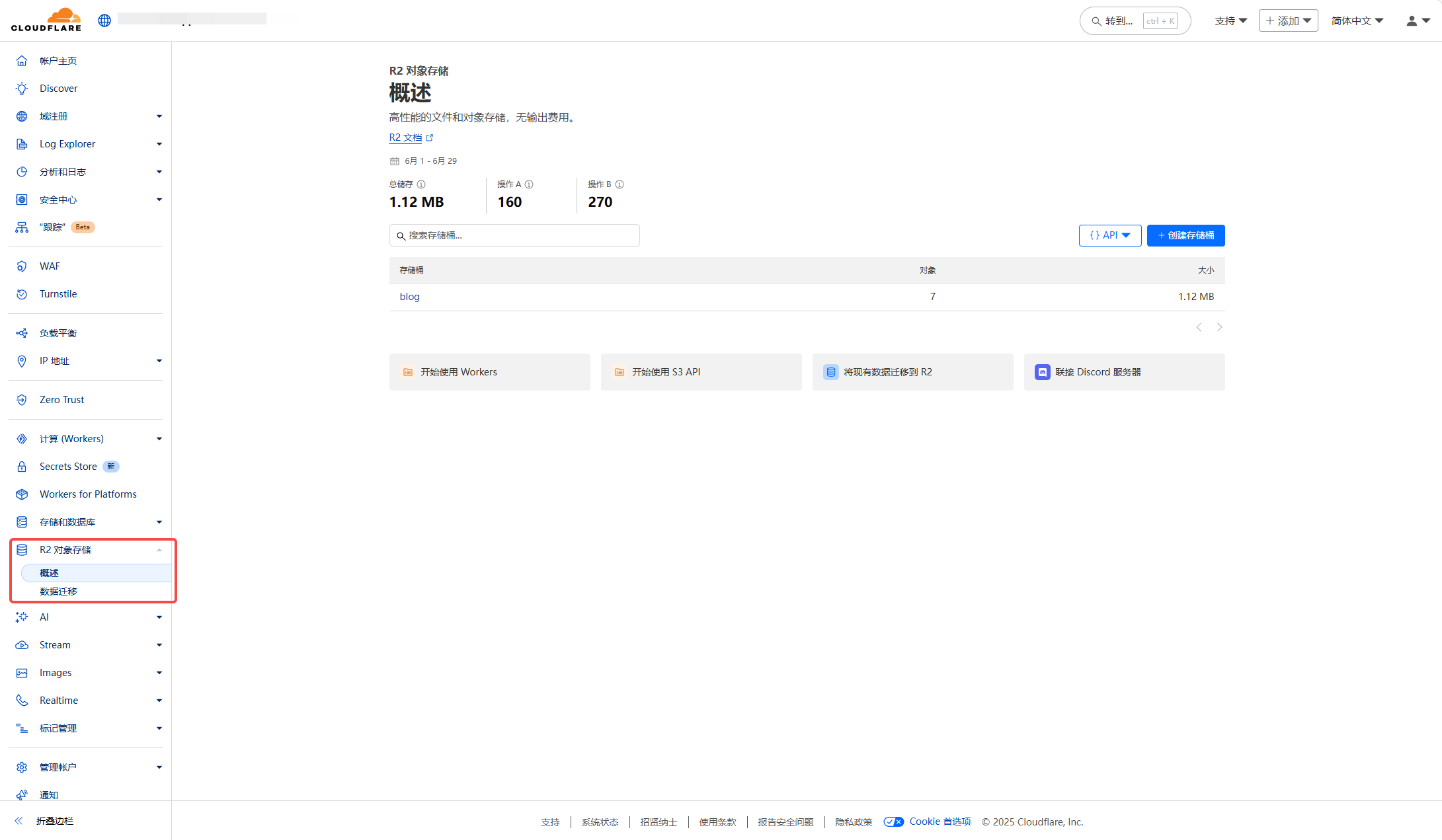
Task: Open the 通知 notifications bell icon
Action: [x=22, y=794]
